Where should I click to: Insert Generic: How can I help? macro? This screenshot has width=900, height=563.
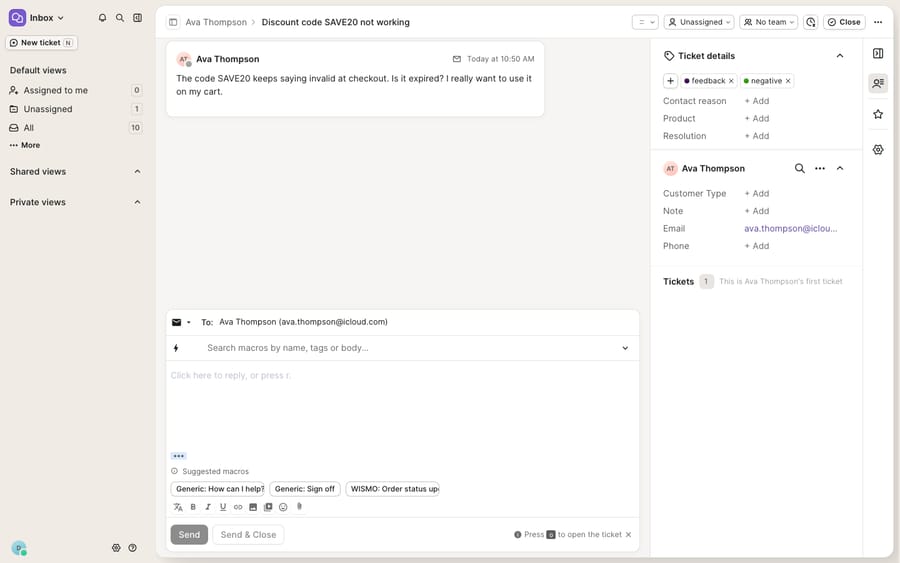point(218,489)
